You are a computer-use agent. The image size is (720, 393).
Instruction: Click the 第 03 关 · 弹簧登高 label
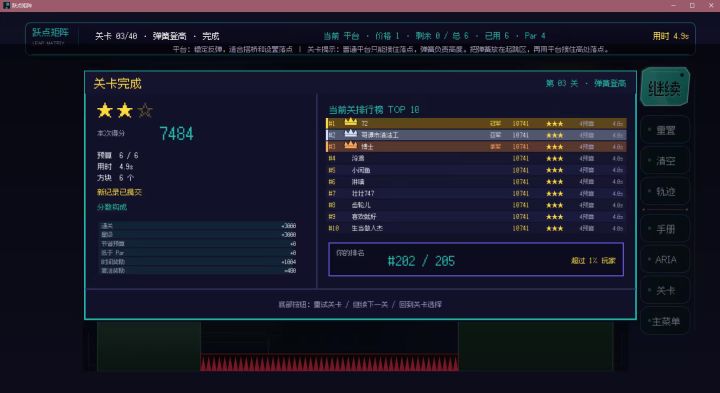[x=585, y=84]
